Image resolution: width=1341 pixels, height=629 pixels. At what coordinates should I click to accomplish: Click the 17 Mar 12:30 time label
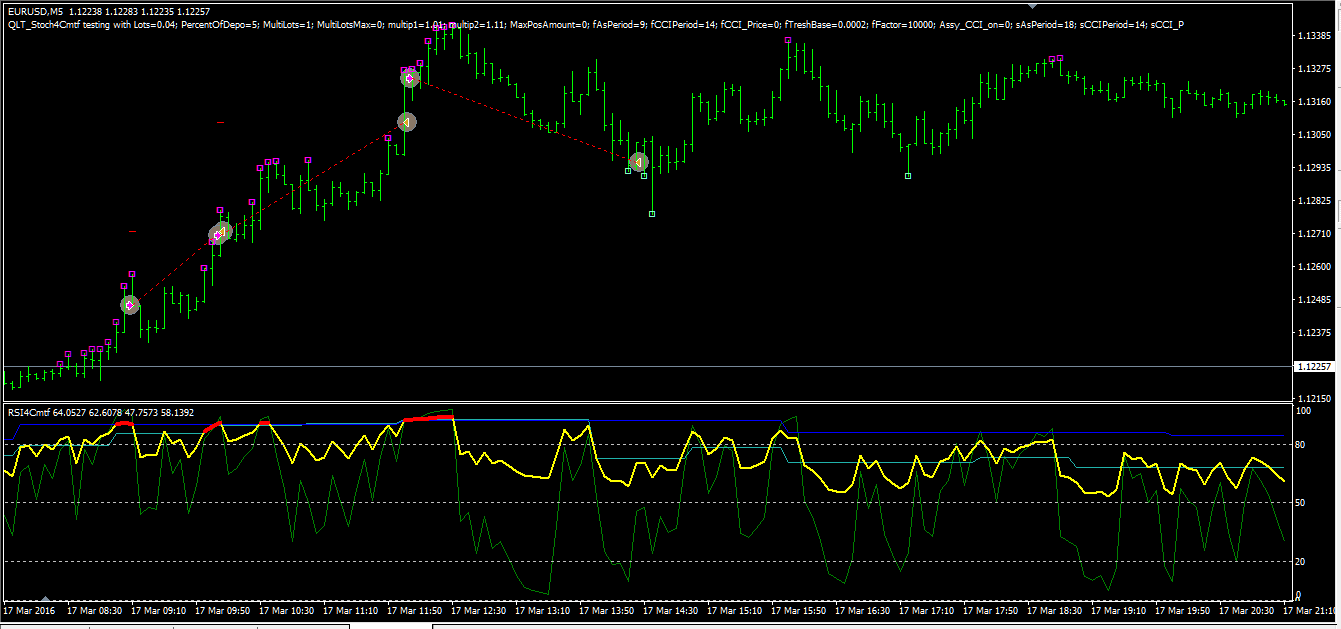coord(479,610)
